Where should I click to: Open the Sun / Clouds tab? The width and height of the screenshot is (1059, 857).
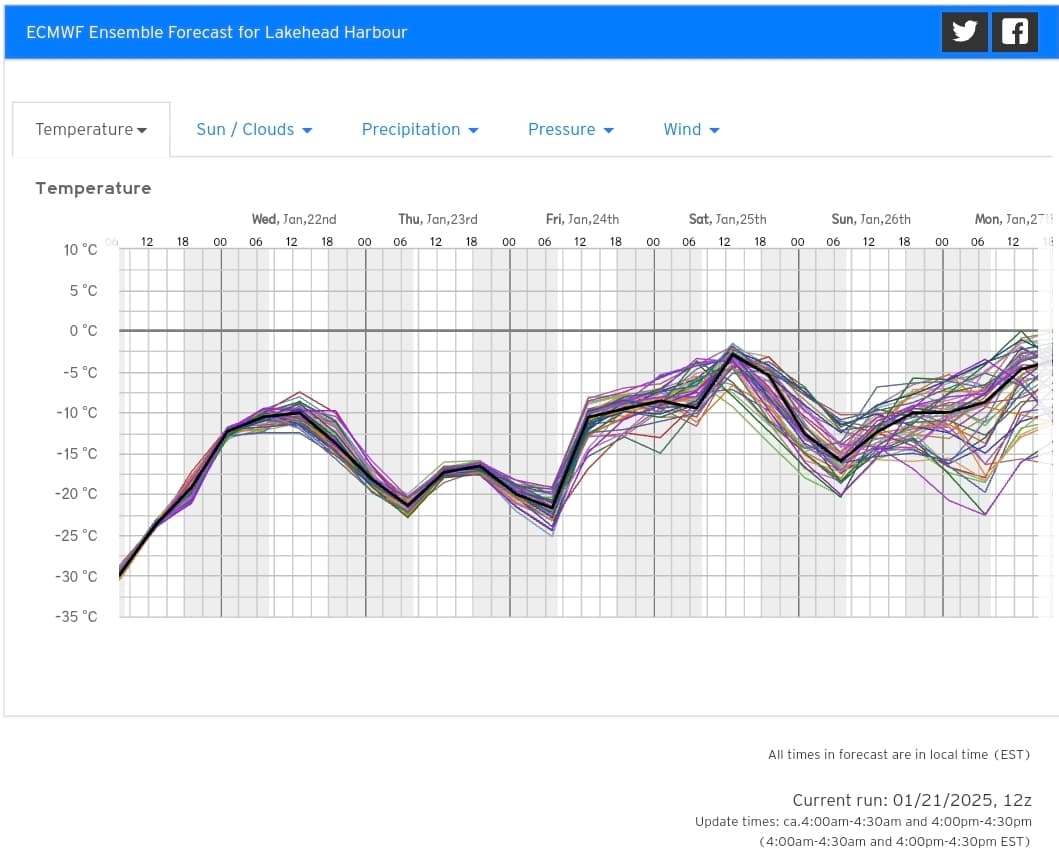point(254,130)
